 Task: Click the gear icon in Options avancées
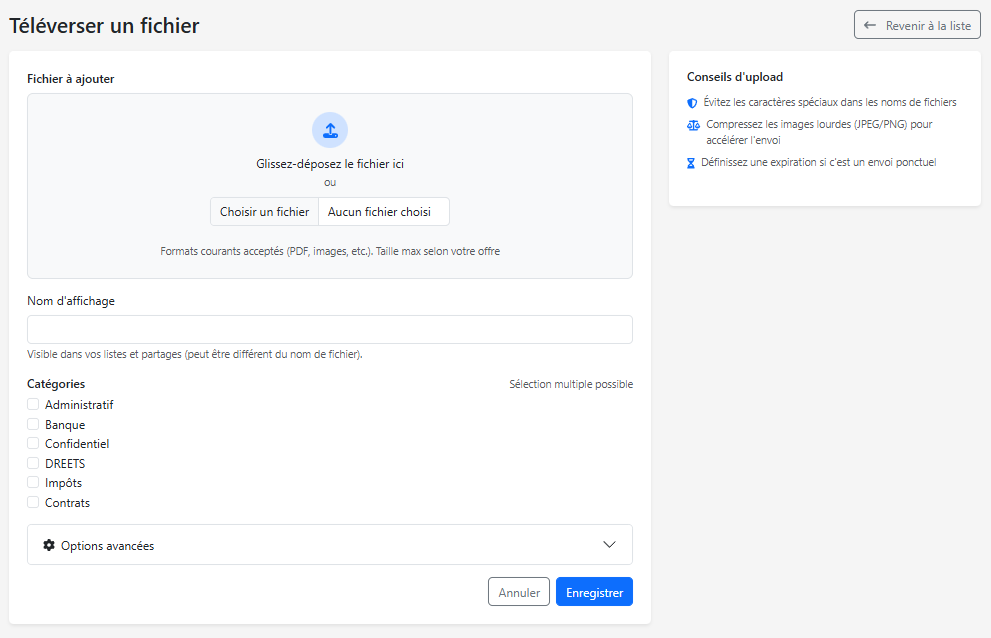click(48, 544)
